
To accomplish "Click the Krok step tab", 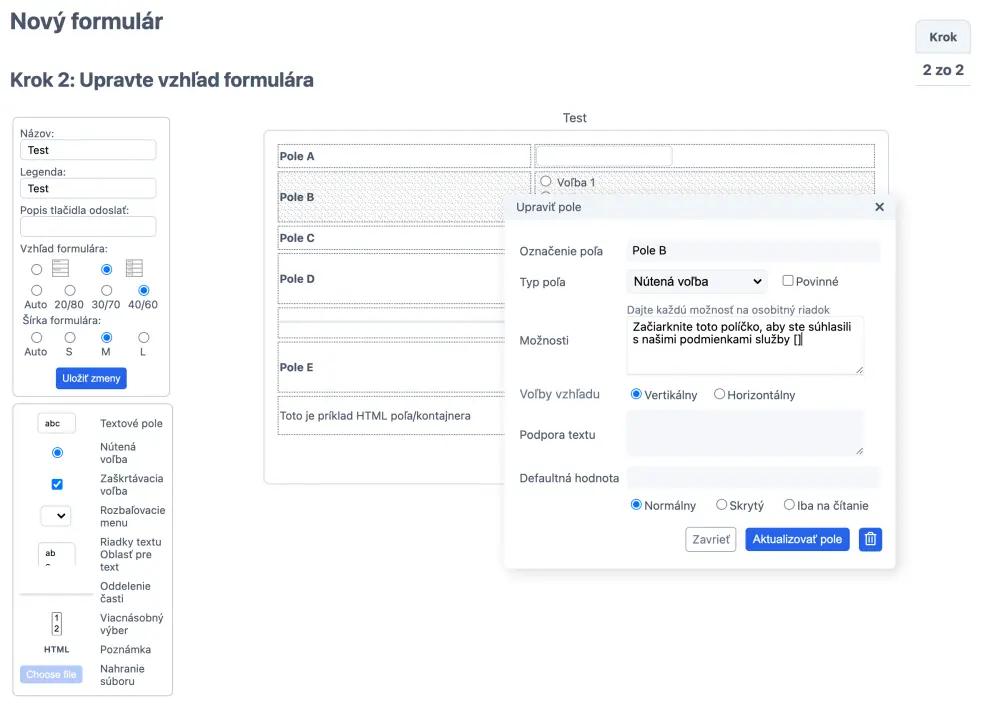I will coord(943,37).
